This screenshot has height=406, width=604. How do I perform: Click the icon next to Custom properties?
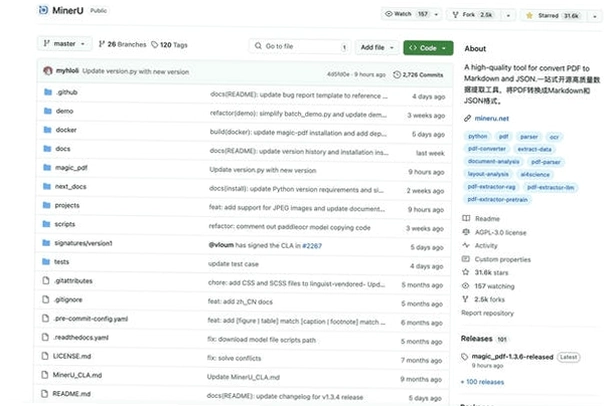[x=466, y=259]
